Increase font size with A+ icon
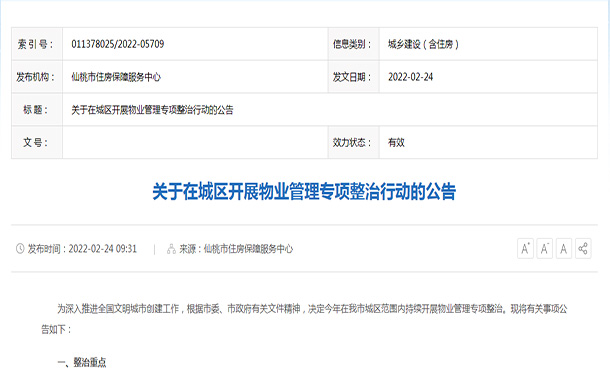The image size is (610, 390). coord(525,248)
